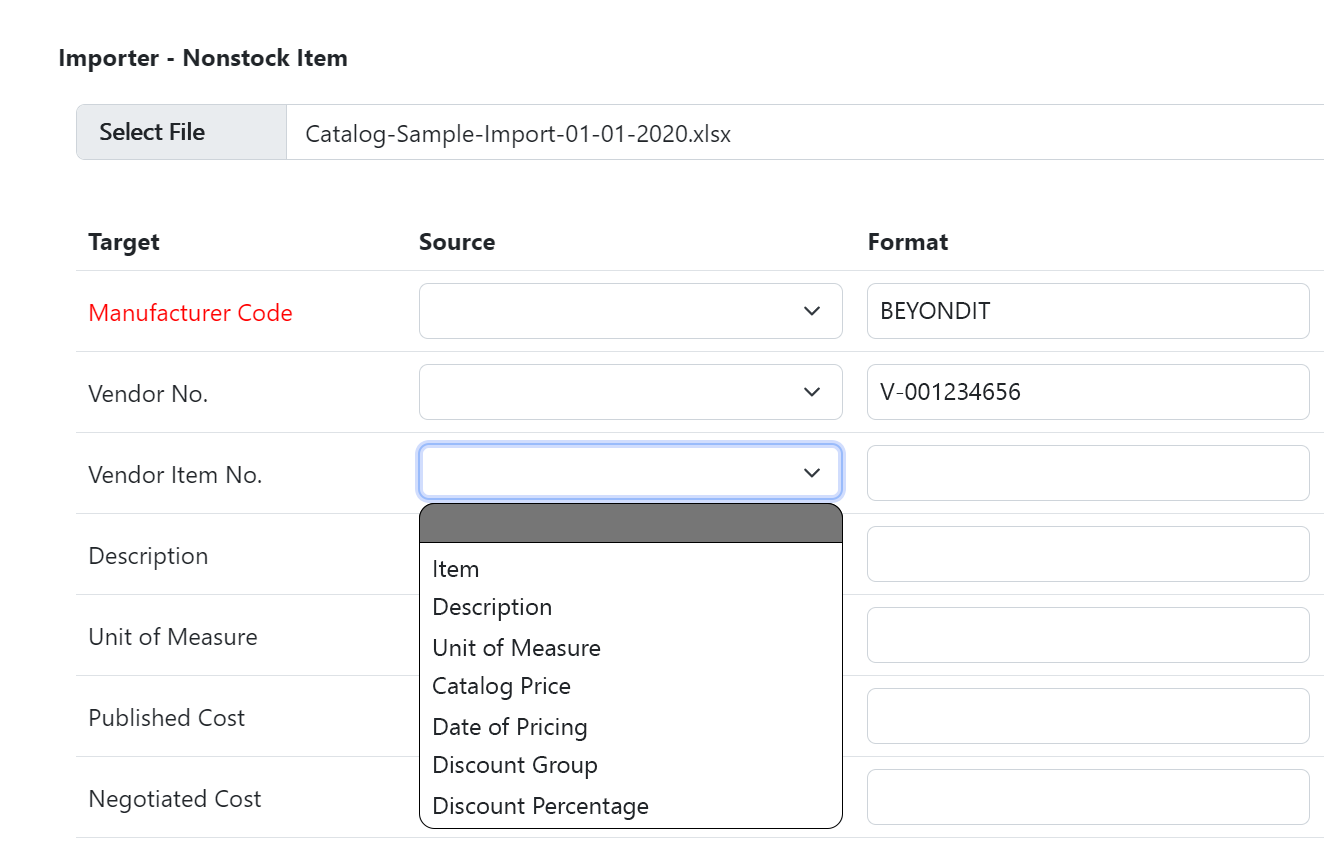
Task: Pick Discount Percentage from the list
Action: click(x=540, y=806)
